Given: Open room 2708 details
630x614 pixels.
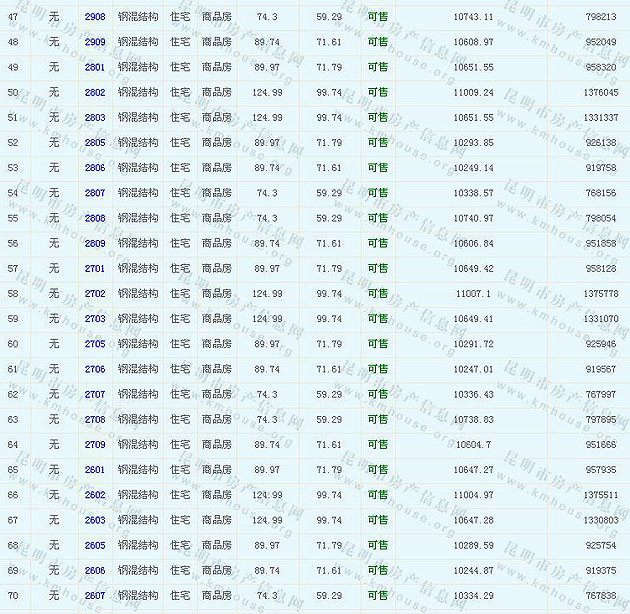Looking at the screenshot, I should (95, 420).
